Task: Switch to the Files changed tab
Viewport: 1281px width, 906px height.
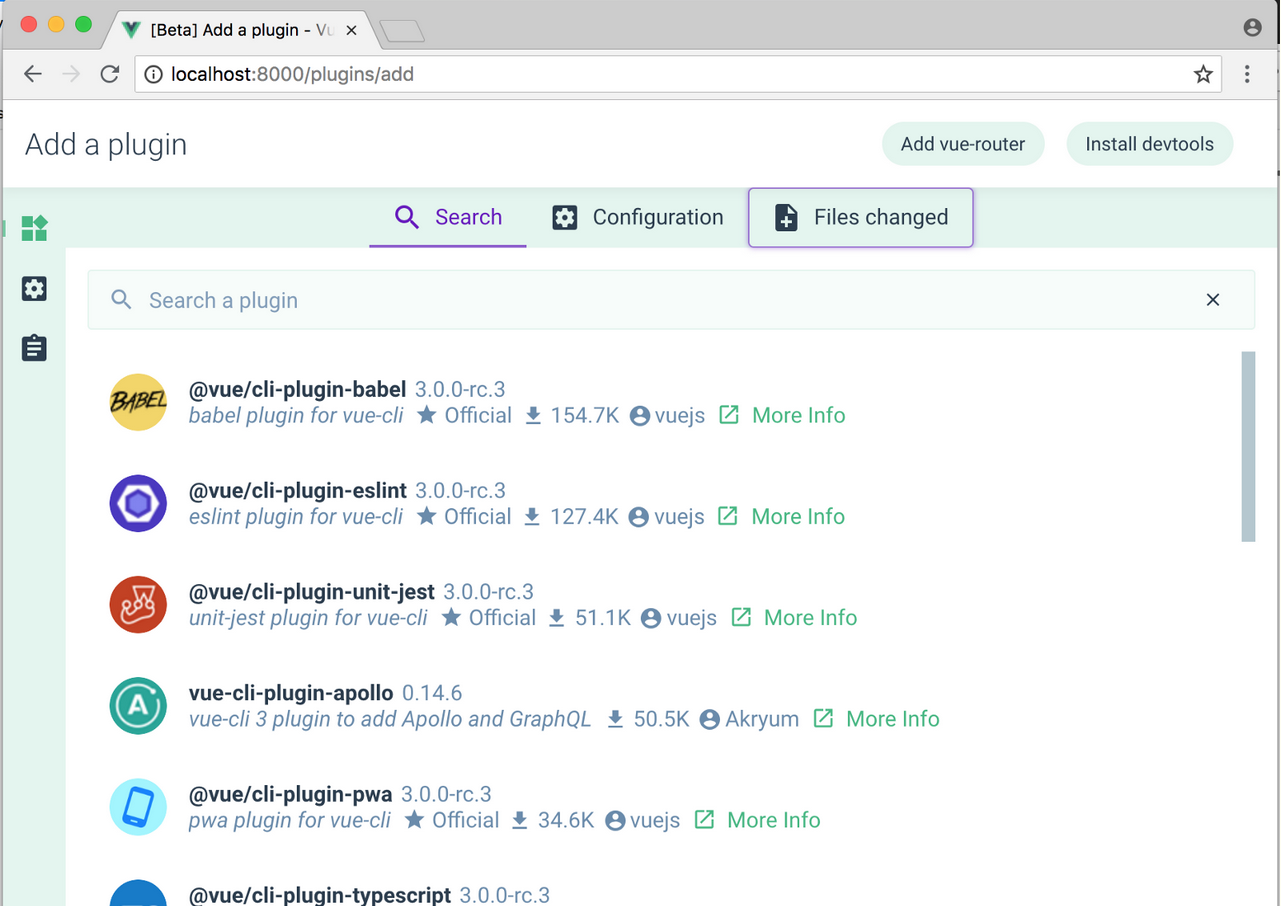Action: click(x=860, y=217)
